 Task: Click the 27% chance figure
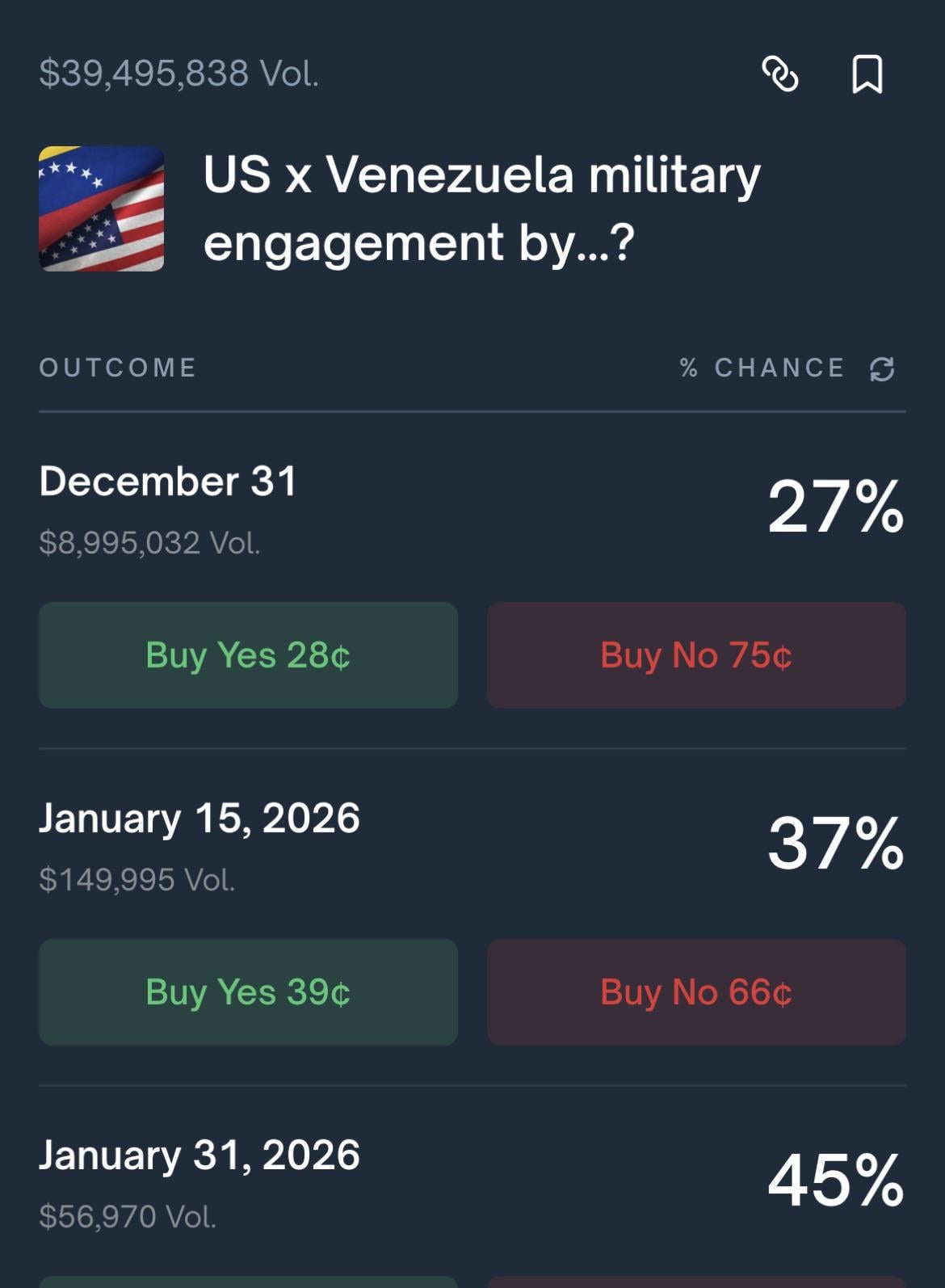tap(835, 507)
